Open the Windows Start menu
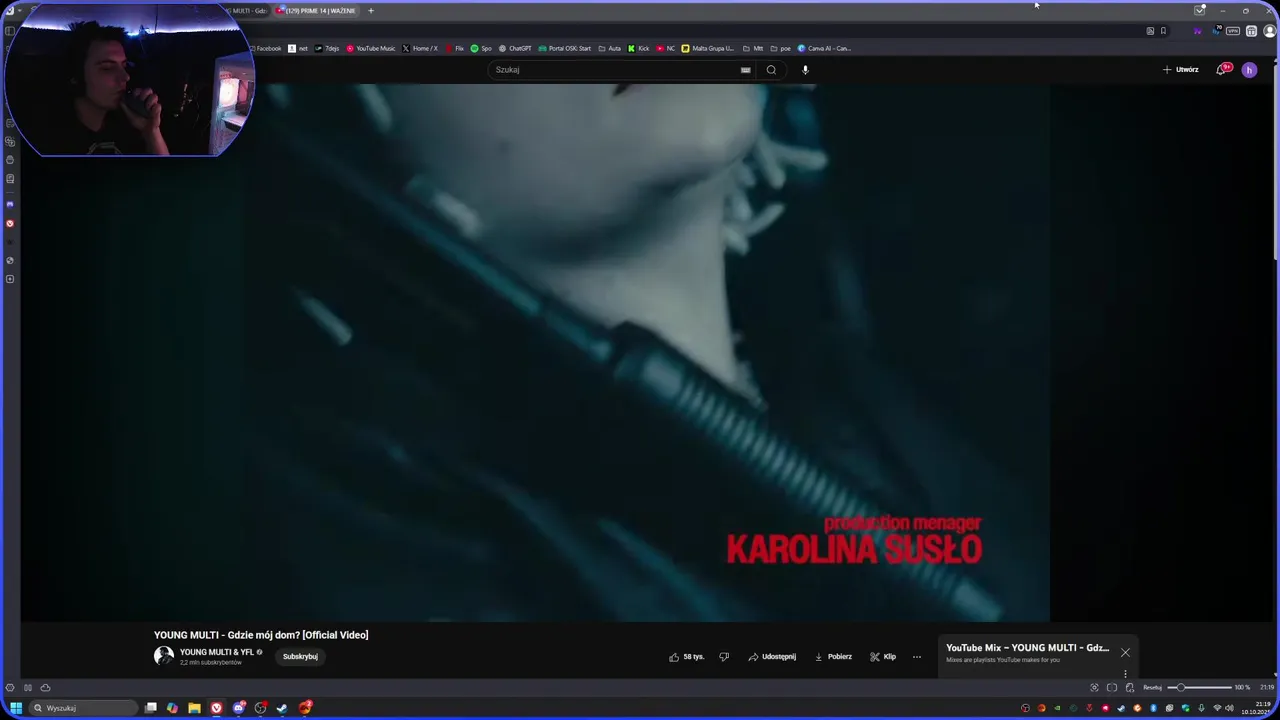Image resolution: width=1280 pixels, height=720 pixels. (x=16, y=708)
